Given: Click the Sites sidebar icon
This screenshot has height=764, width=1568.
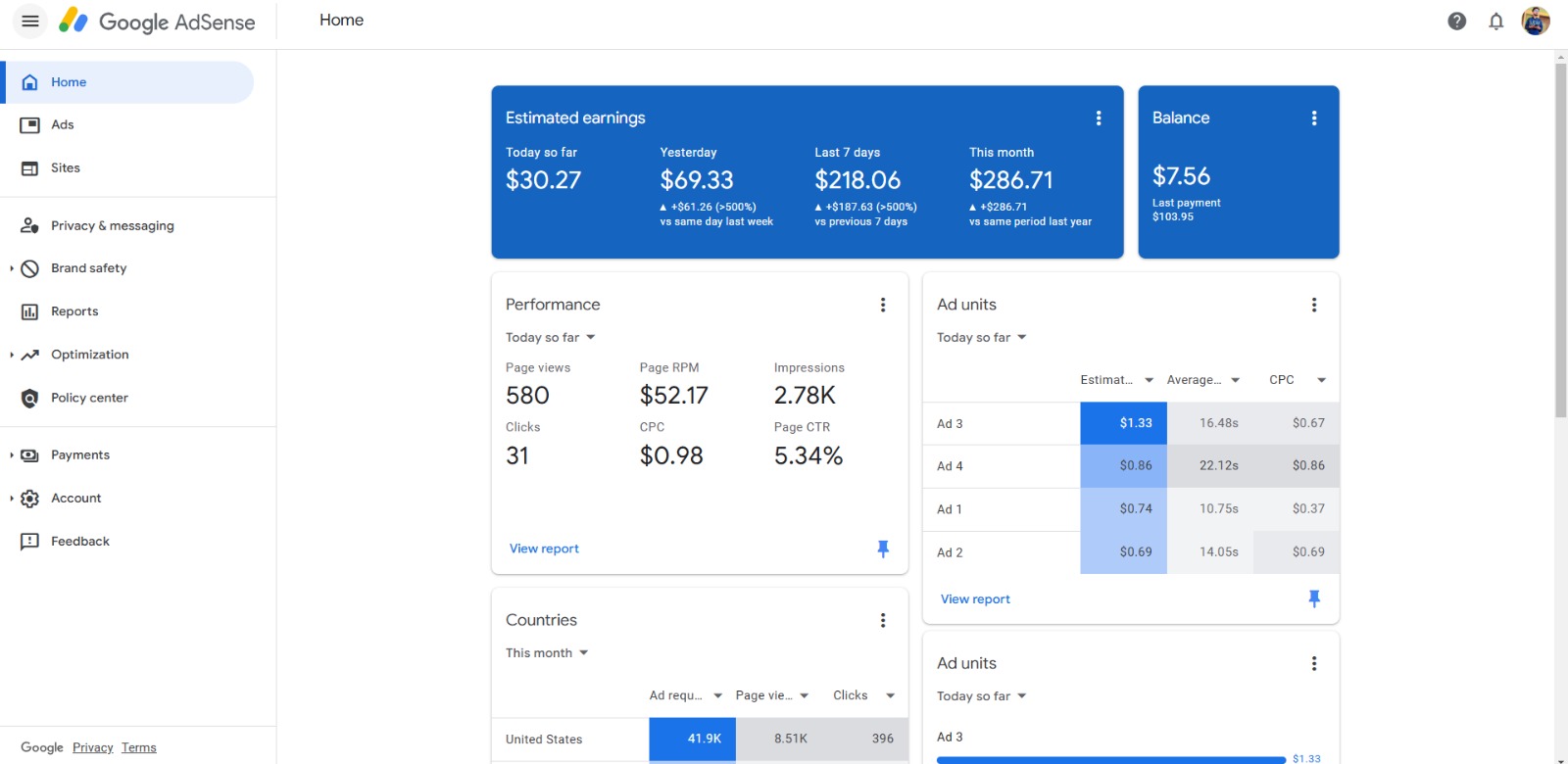Looking at the screenshot, I should click(x=30, y=168).
